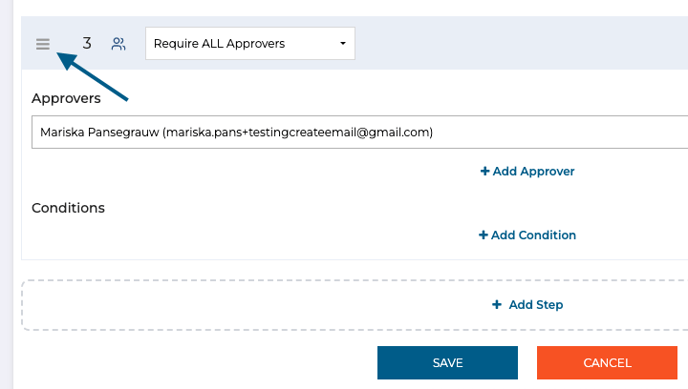Click the gray left sidebar strip

click(6, 194)
